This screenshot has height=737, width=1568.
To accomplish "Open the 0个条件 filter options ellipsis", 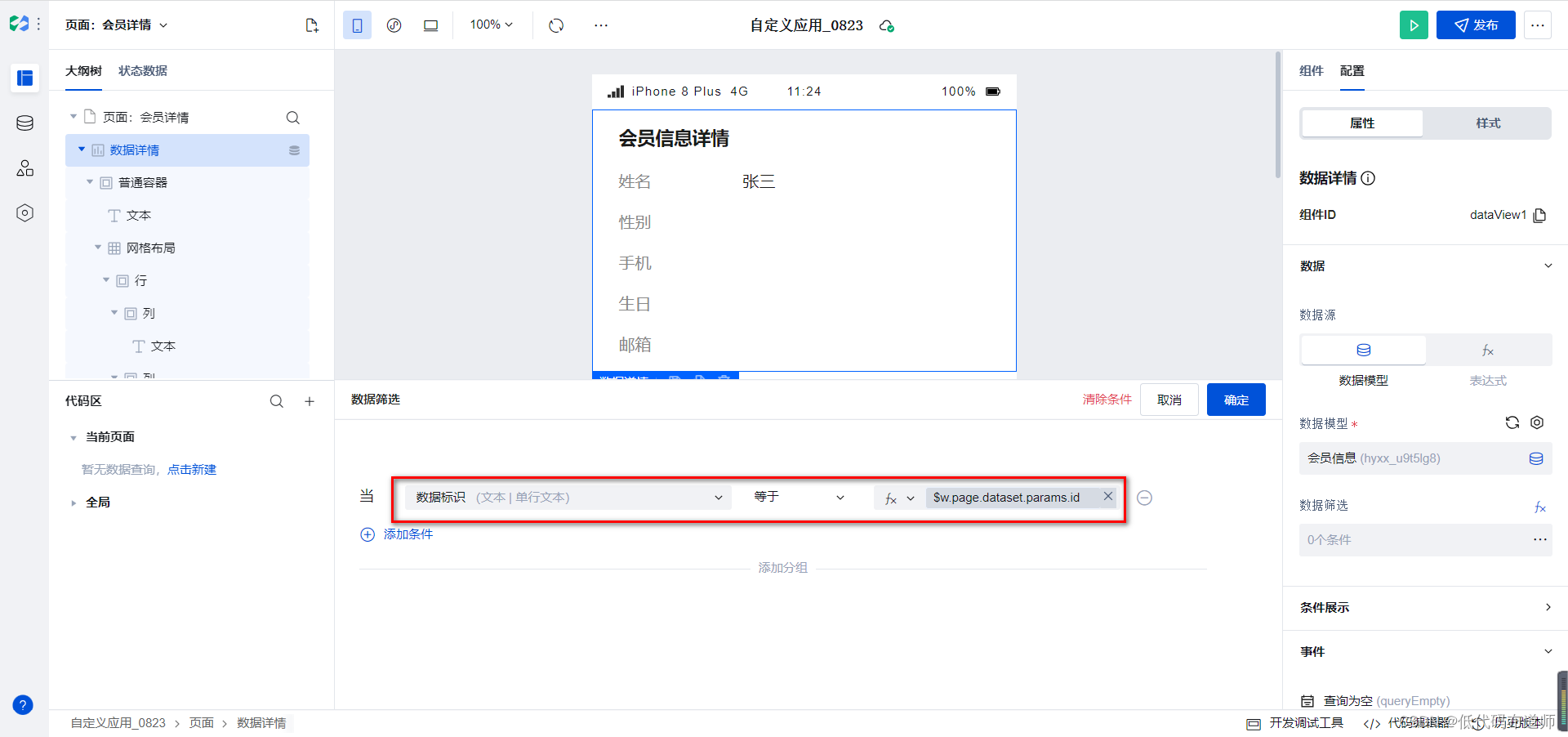I will coord(1540,539).
